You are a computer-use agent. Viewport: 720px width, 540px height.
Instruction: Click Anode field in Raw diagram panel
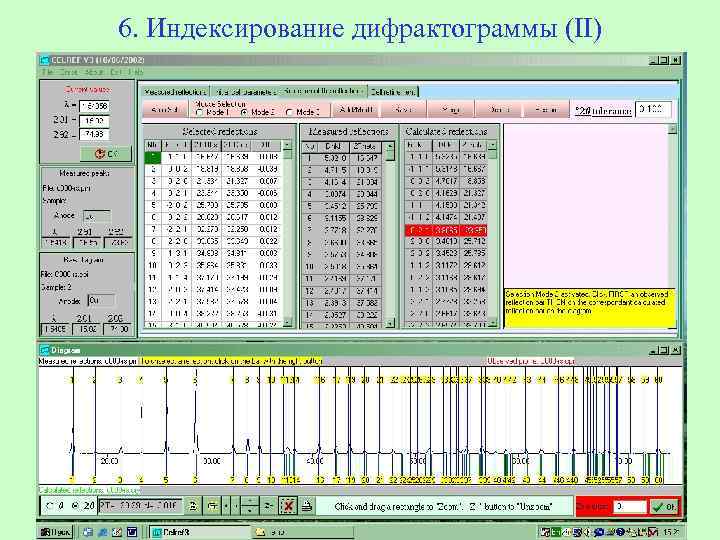coord(101,301)
